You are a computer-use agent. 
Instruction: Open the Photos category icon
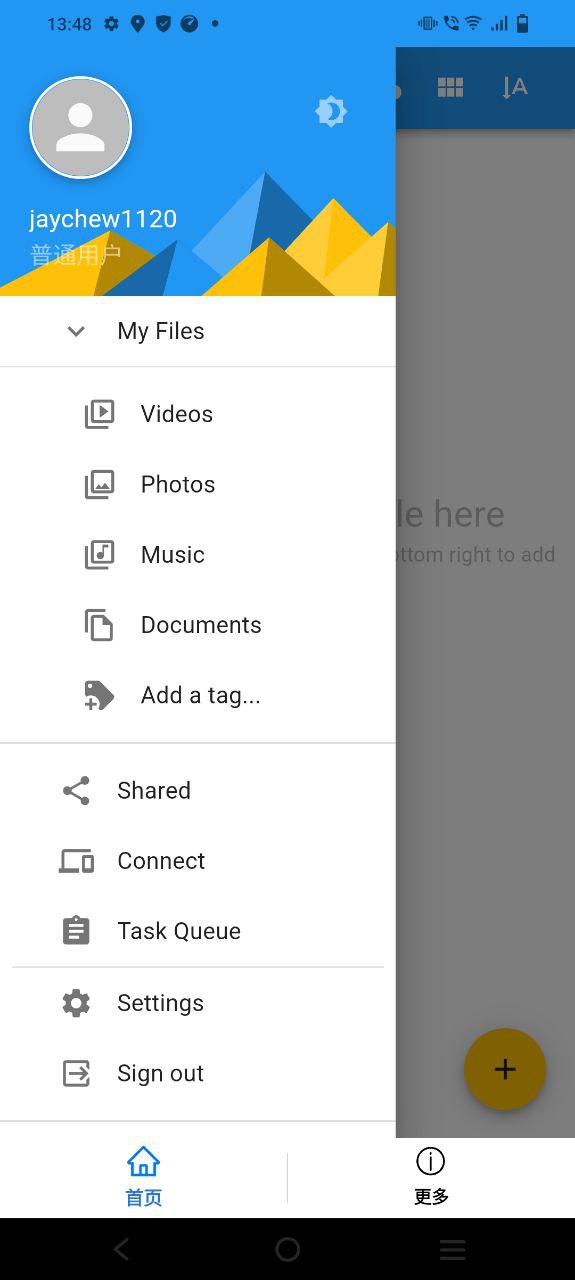click(x=99, y=484)
